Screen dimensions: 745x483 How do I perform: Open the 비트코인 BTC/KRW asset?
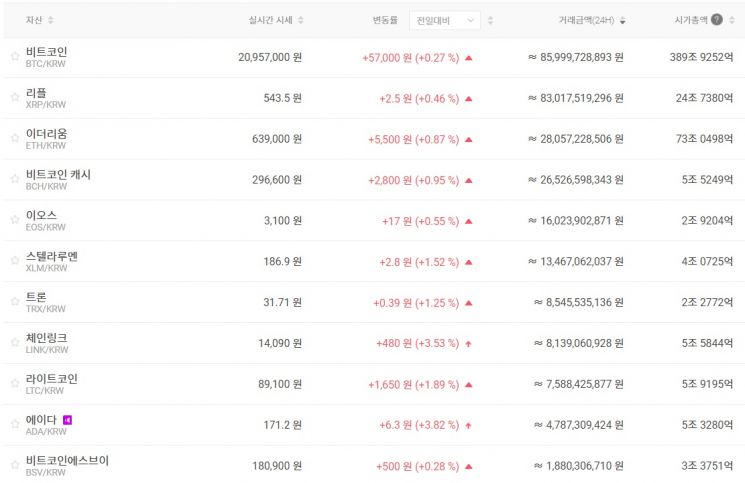click(47, 57)
